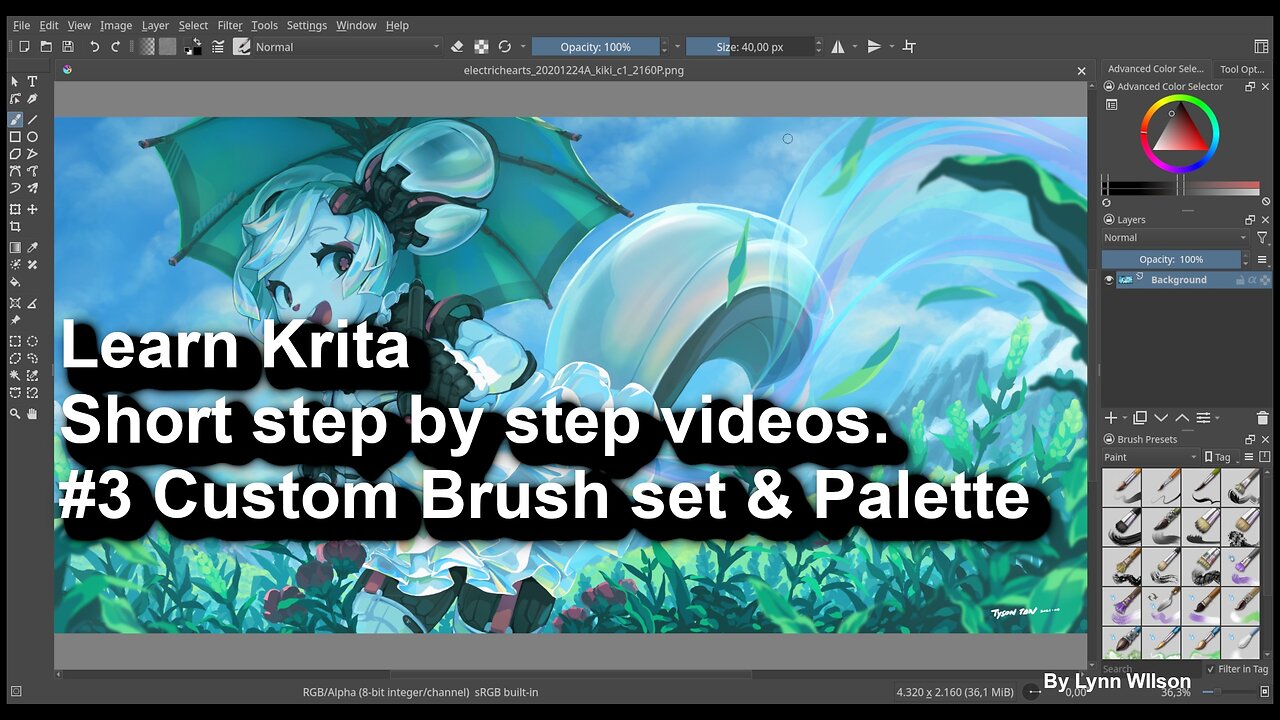Select the Line tool
This screenshot has width=1280, height=720.
(32, 119)
